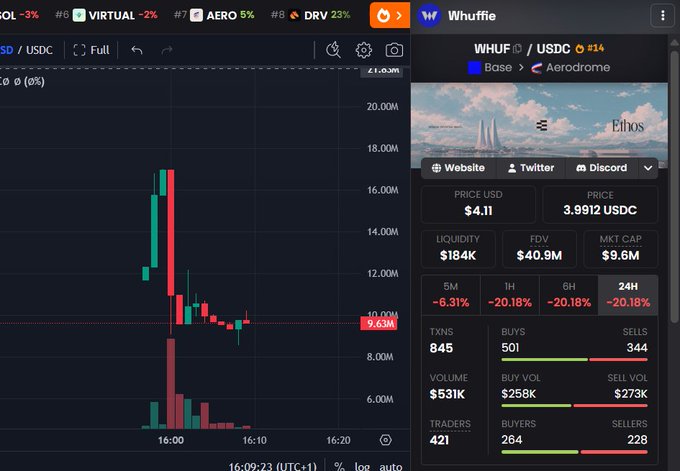680x471 pixels.
Task: Click the 16:00 time axis label
Action: (x=170, y=441)
